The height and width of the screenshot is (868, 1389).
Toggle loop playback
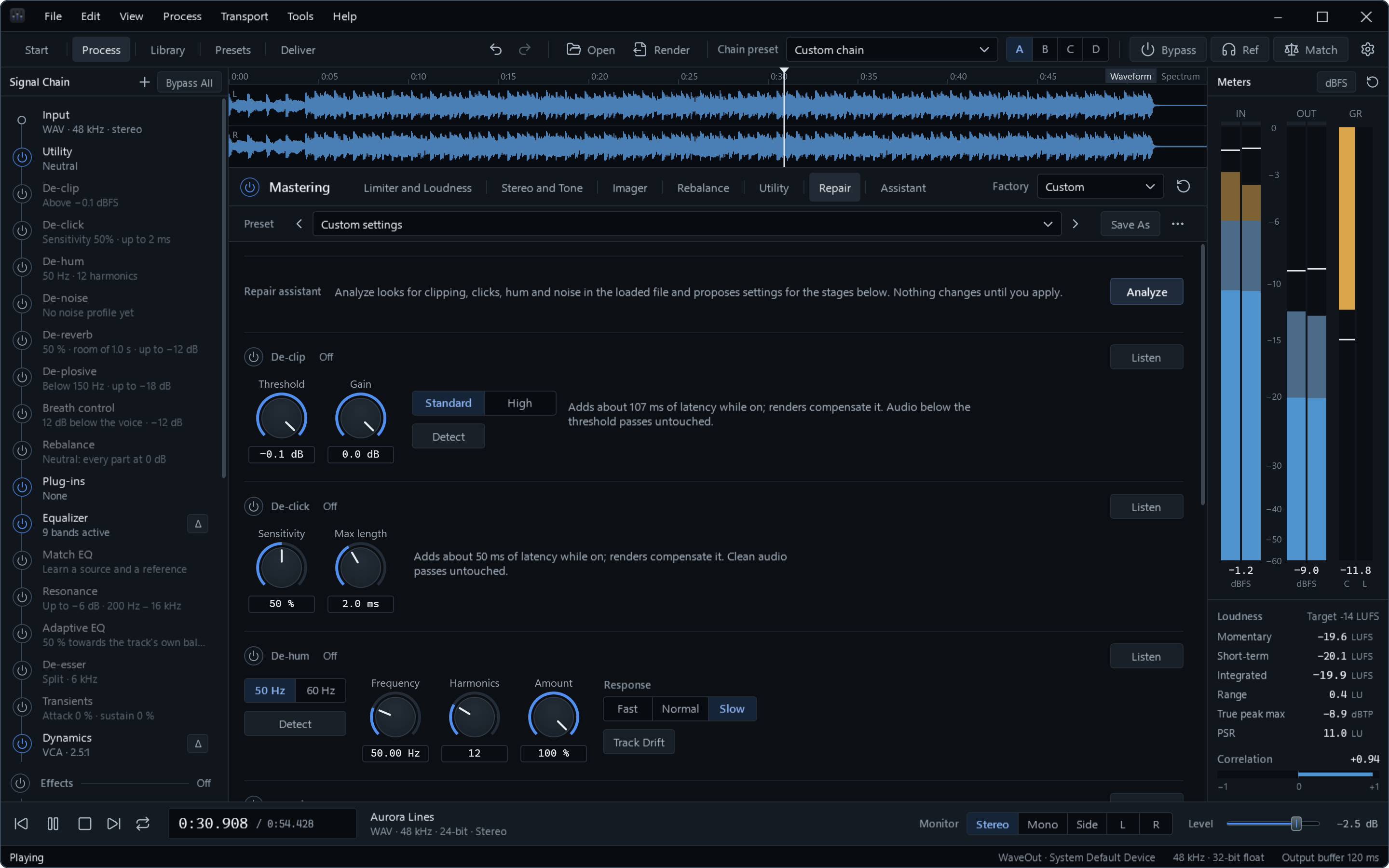(x=143, y=824)
